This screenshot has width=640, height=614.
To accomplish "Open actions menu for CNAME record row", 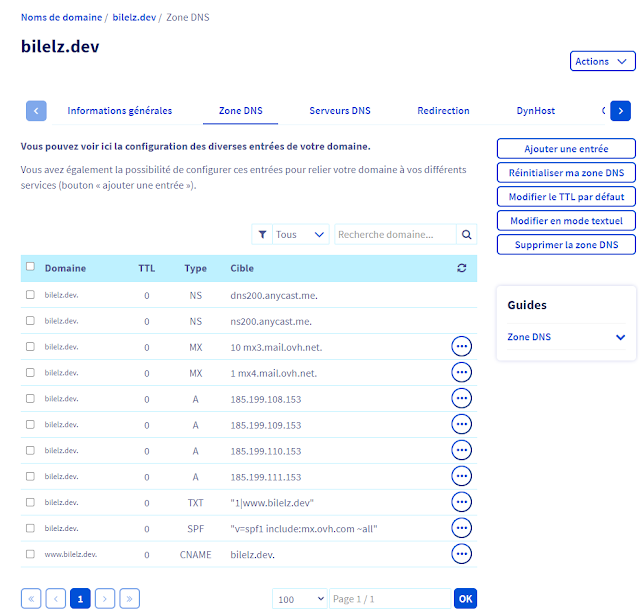I will click(461, 554).
